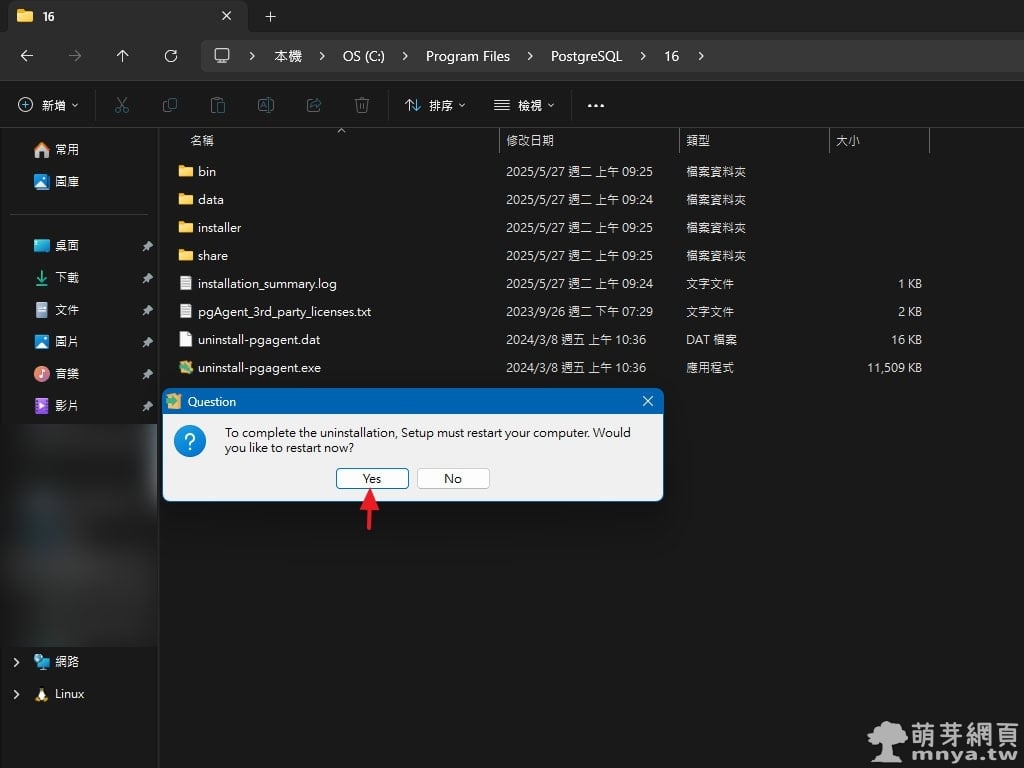Open 下載 (Downloads) in the sidebar

66,278
